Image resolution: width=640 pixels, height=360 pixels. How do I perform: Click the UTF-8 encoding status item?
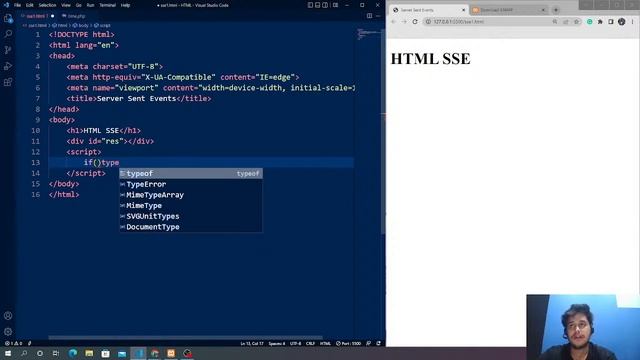(295, 343)
